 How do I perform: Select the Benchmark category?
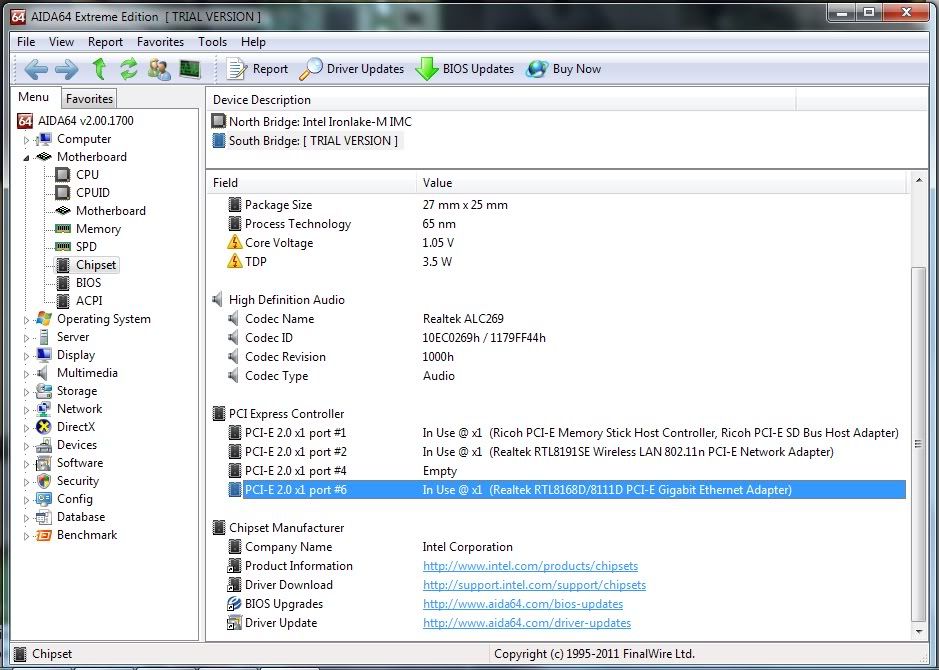(x=87, y=535)
